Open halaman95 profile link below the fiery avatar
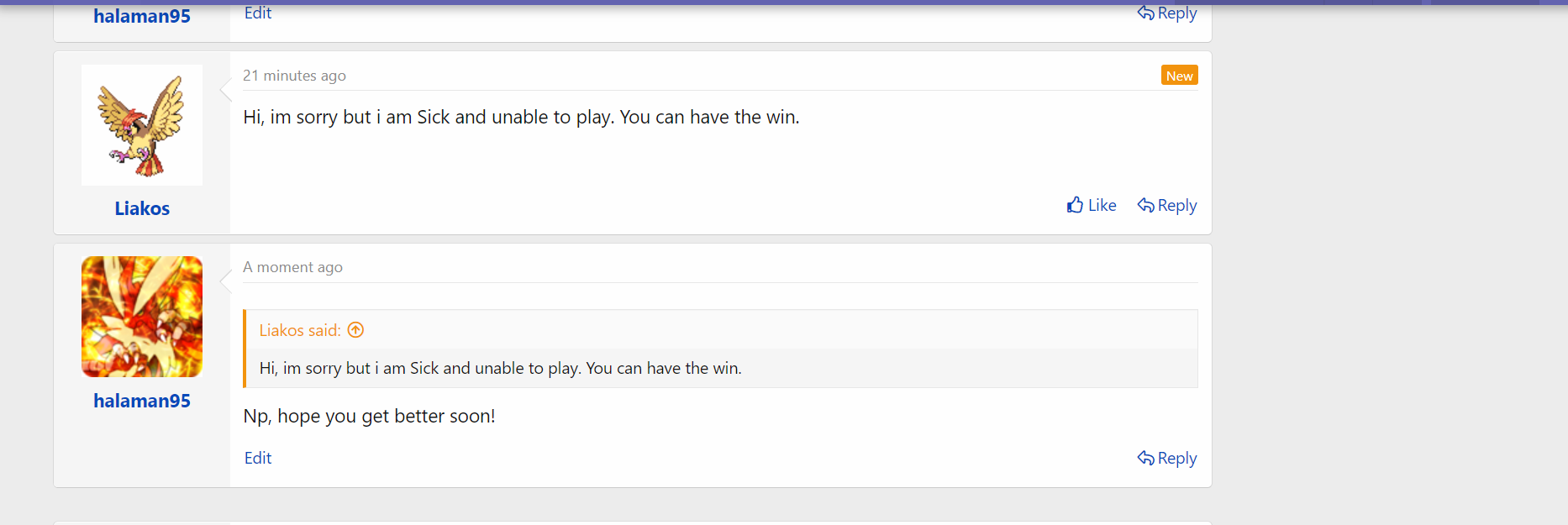This screenshot has height=525, width=1568. [142, 401]
